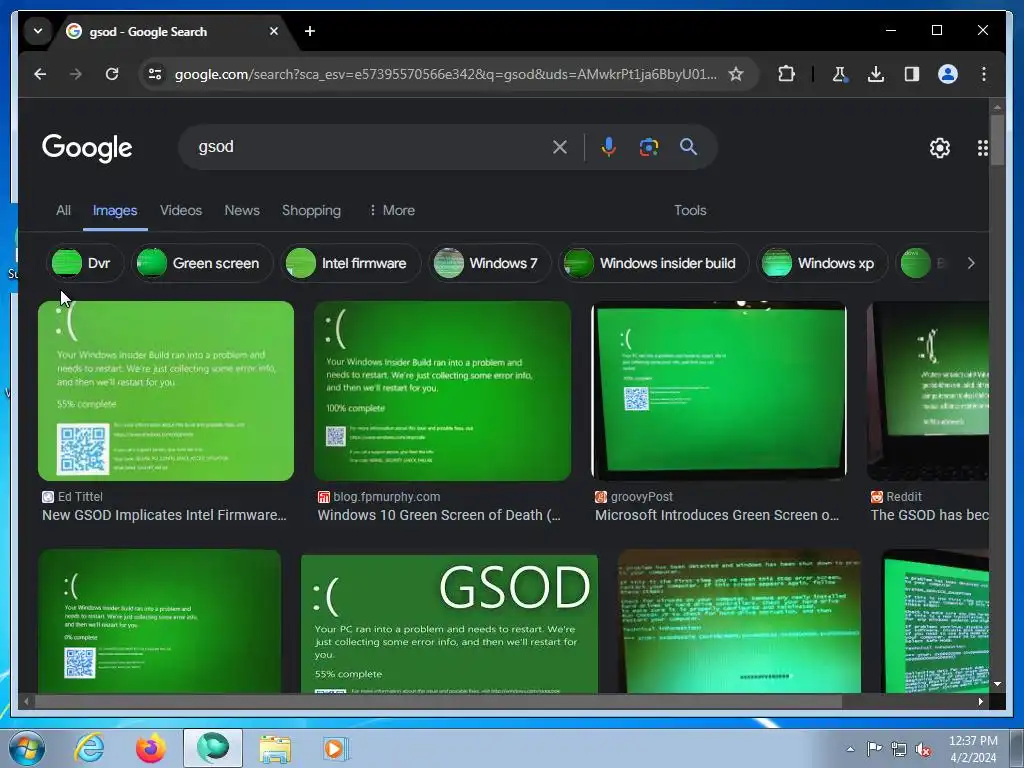Screen dimensions: 1024x768
Task: Click the address bar URL
Action: point(445,74)
